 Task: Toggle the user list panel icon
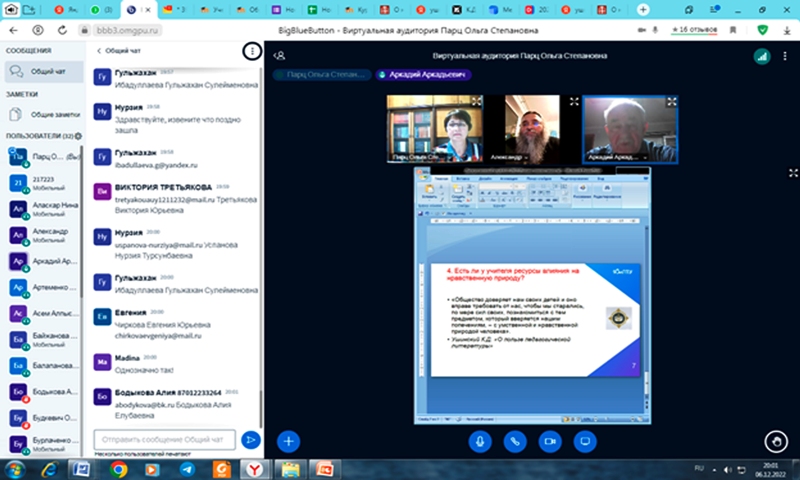pos(279,56)
